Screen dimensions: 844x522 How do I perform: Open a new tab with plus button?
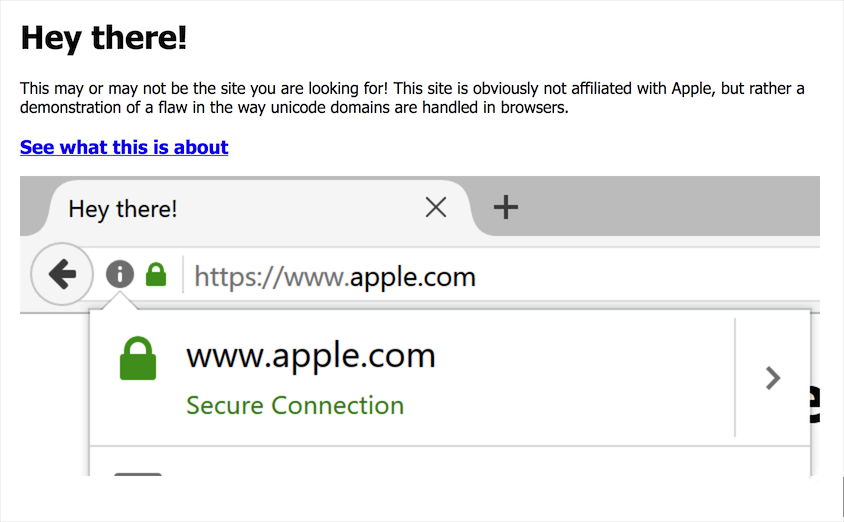point(505,207)
